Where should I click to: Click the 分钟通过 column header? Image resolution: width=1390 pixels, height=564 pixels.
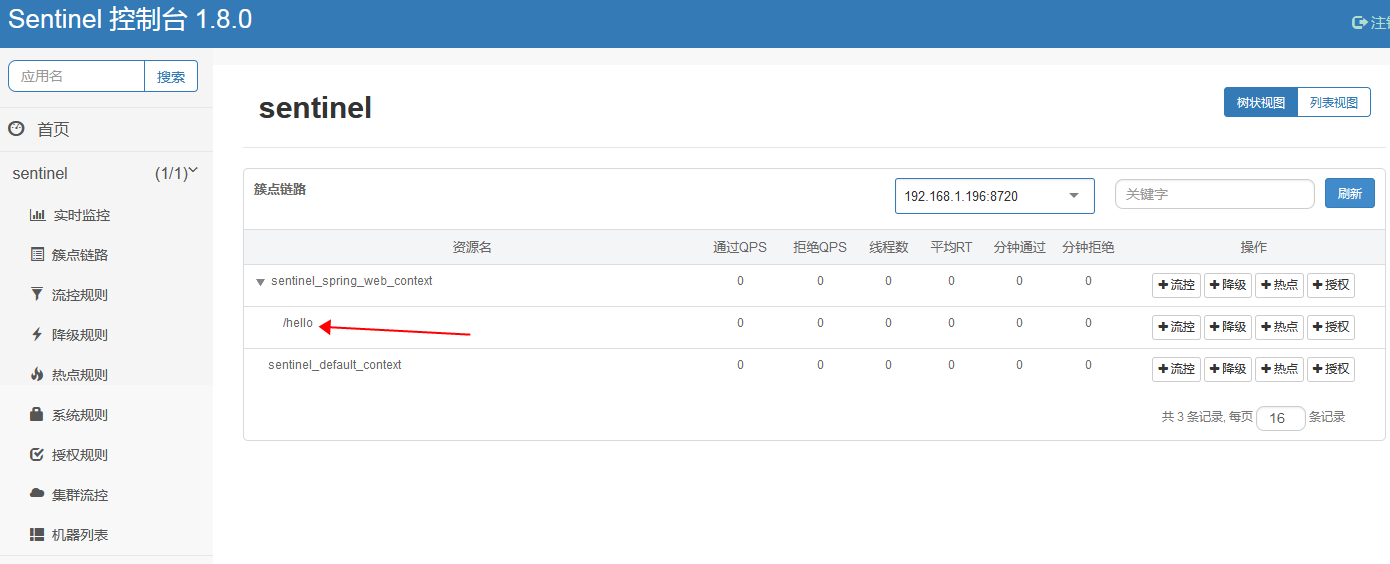(1020, 247)
